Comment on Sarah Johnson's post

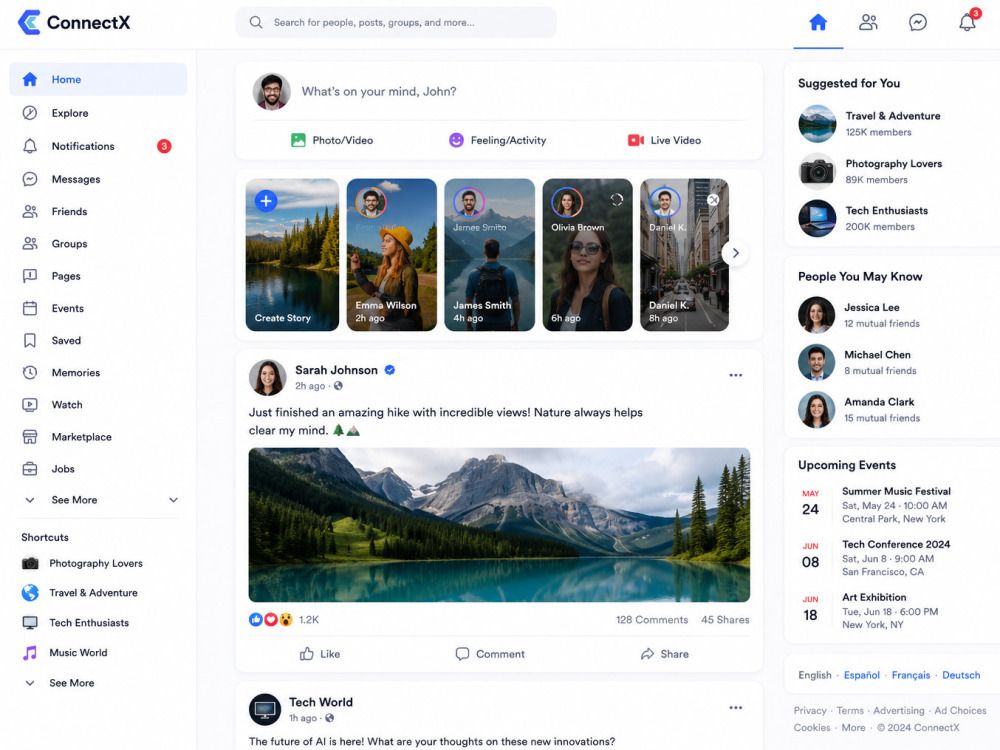click(x=490, y=654)
